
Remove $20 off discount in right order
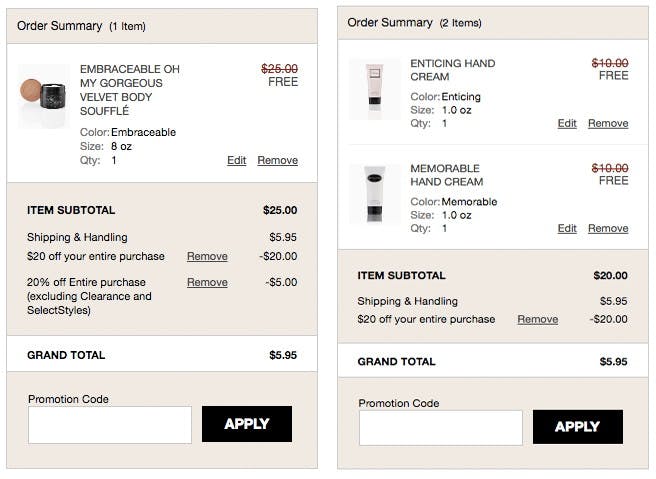(x=538, y=319)
